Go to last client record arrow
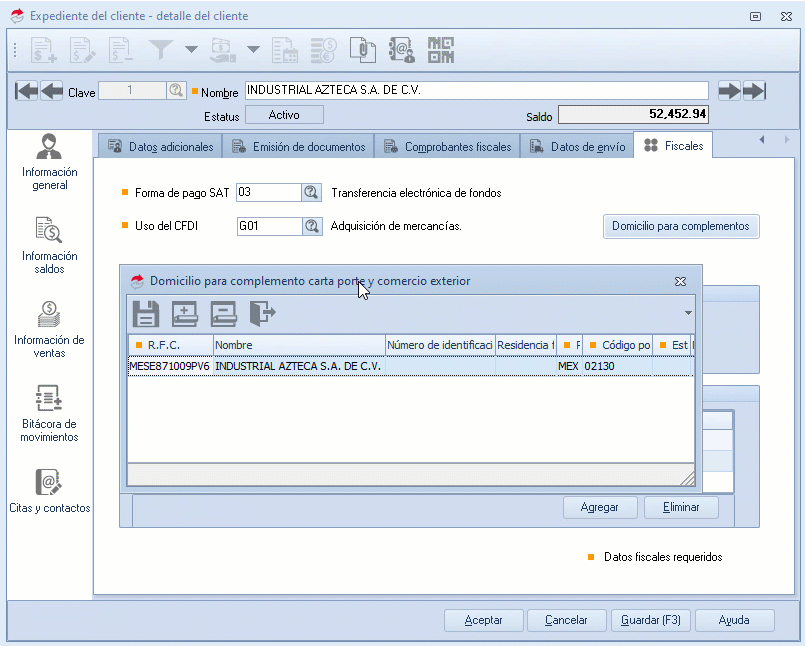Screen dimensions: 806x646 (755, 91)
